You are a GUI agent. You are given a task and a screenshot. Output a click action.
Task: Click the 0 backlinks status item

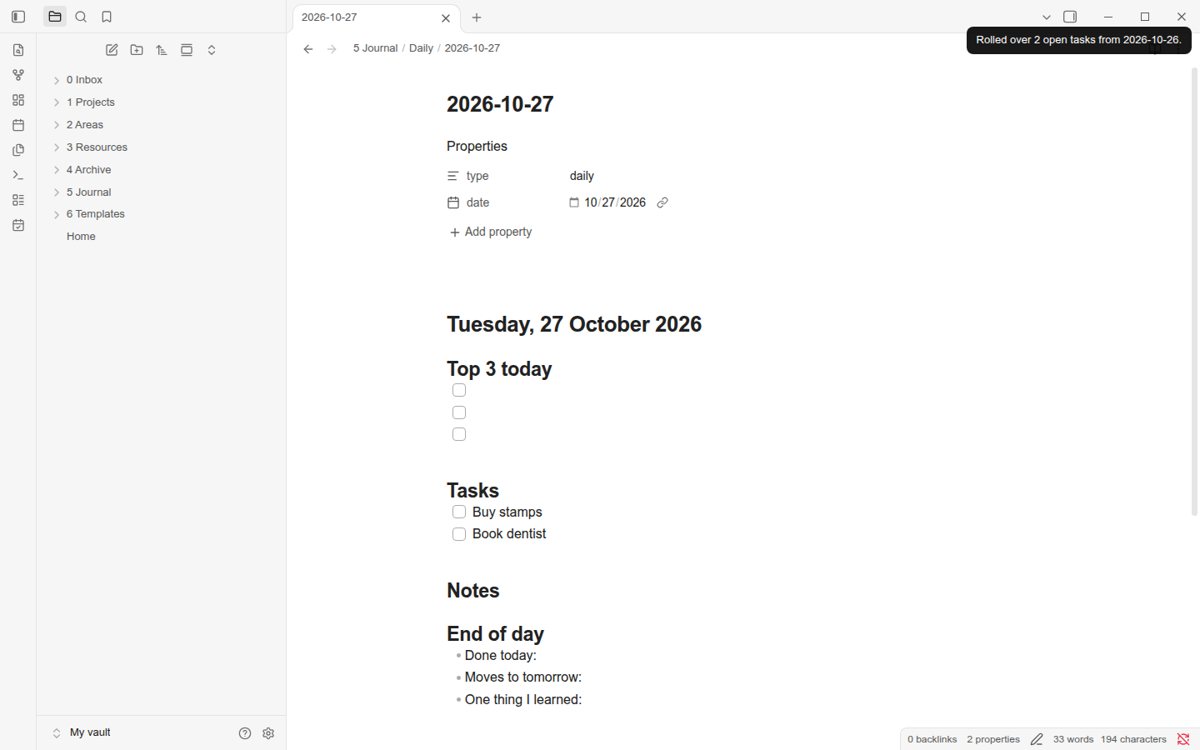click(932, 739)
